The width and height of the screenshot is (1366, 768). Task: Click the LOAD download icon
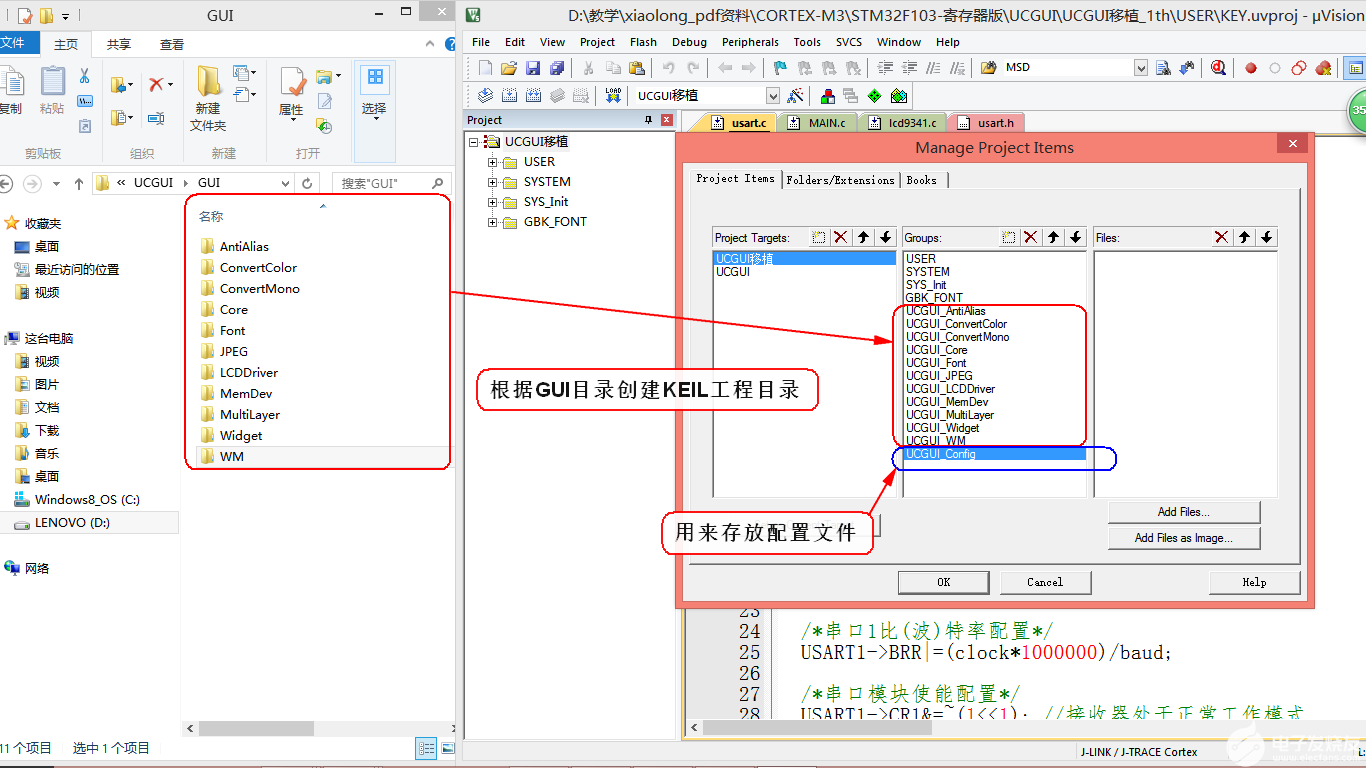click(x=613, y=96)
